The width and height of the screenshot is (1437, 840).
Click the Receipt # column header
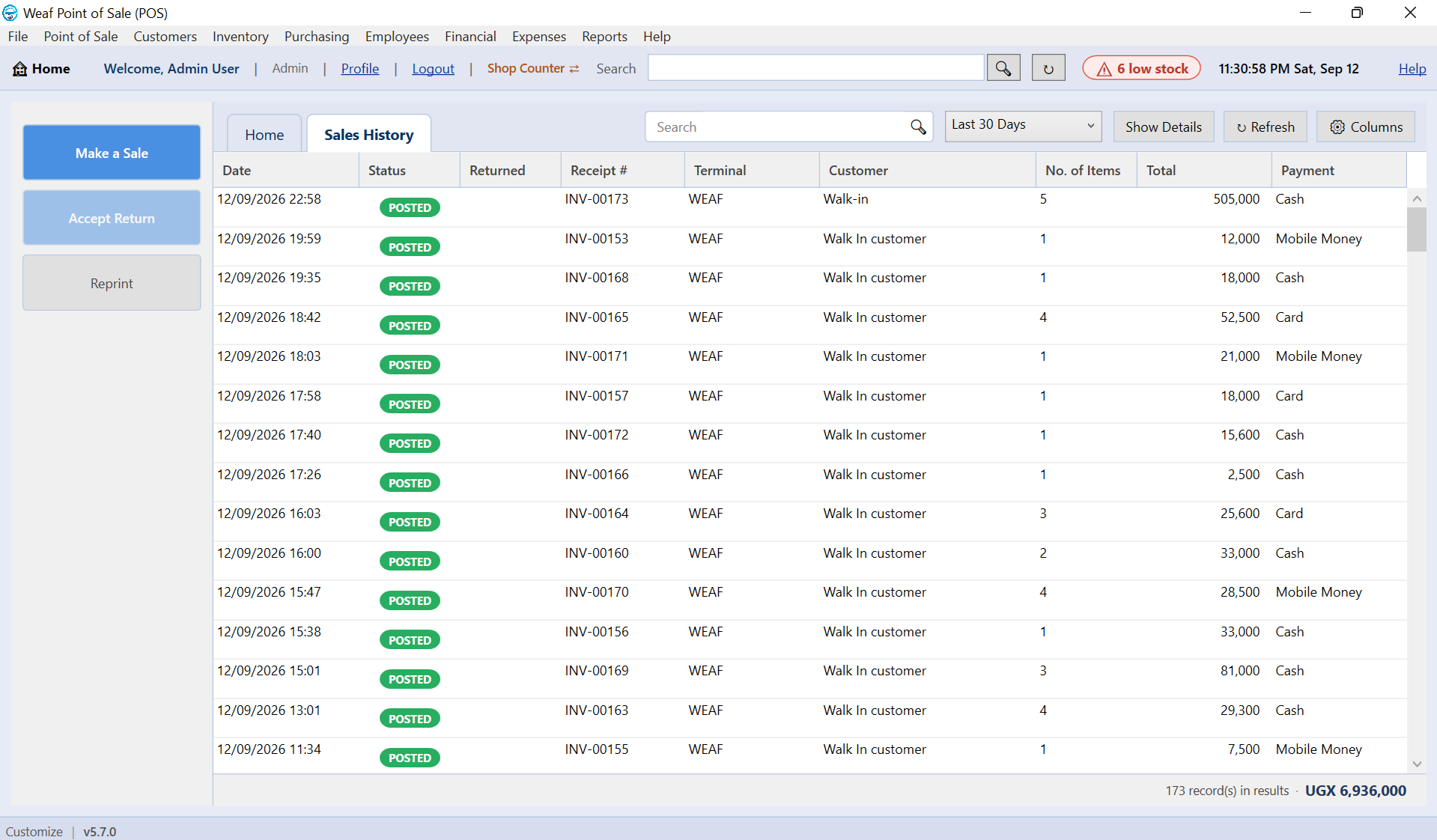[622, 170]
